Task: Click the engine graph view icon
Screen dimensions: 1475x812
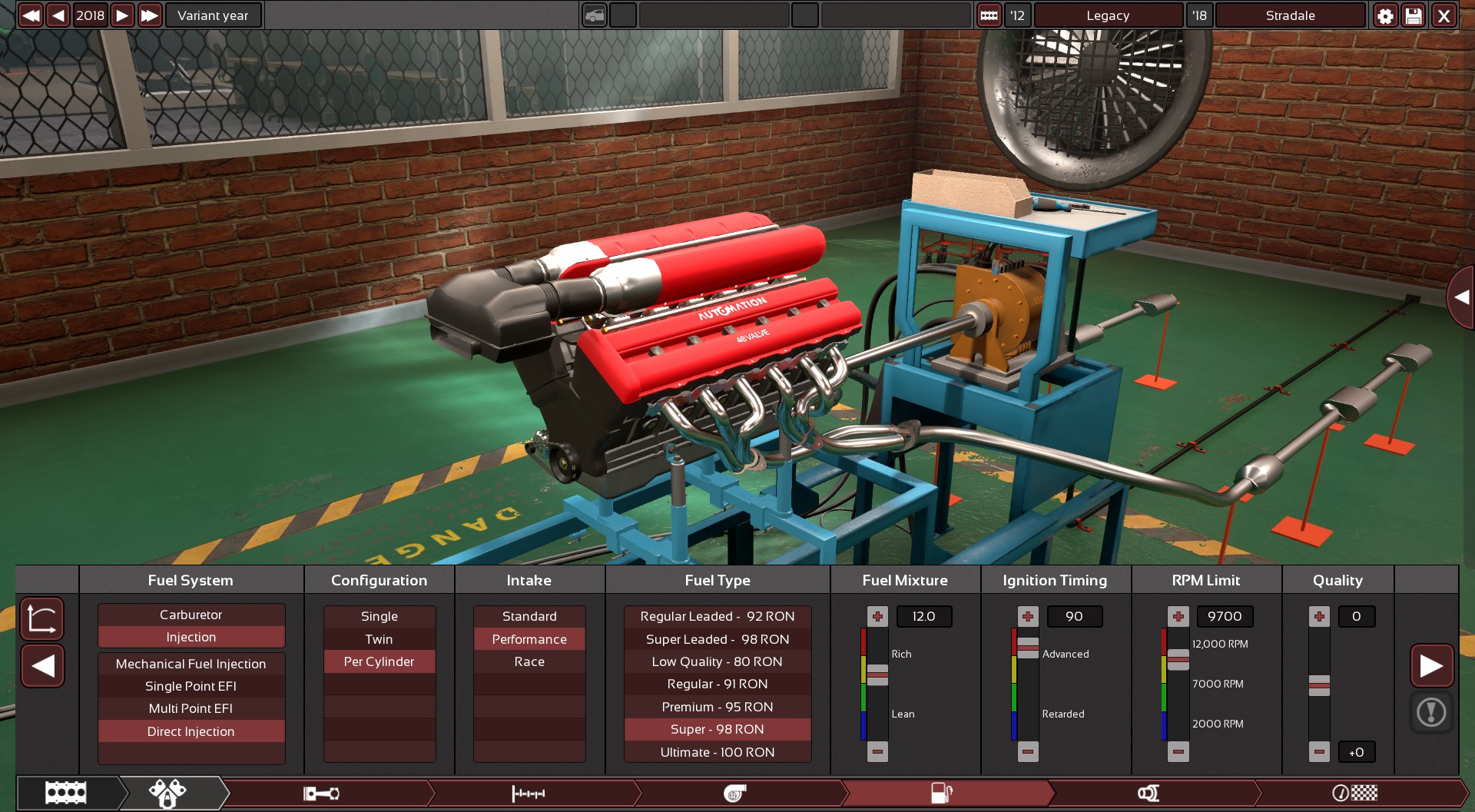Action: coord(41,619)
